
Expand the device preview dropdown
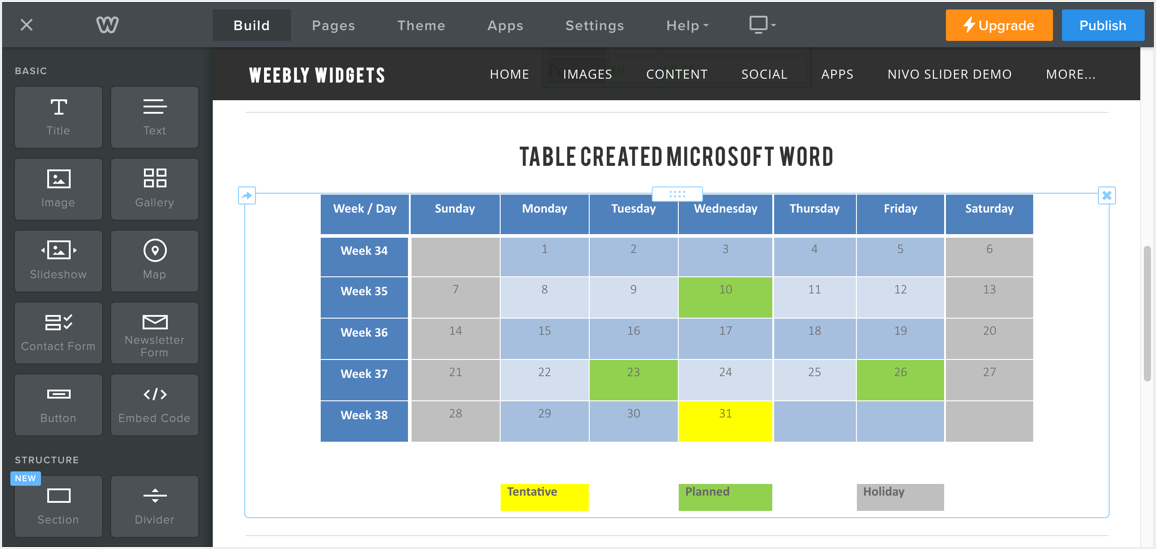762,25
